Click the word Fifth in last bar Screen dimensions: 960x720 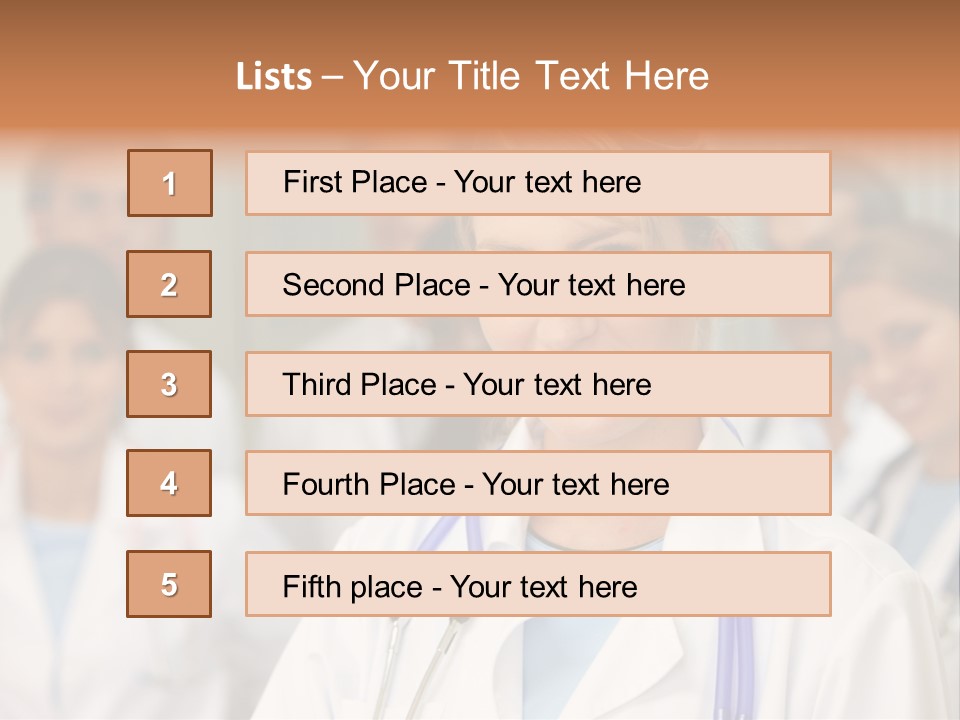click(309, 586)
